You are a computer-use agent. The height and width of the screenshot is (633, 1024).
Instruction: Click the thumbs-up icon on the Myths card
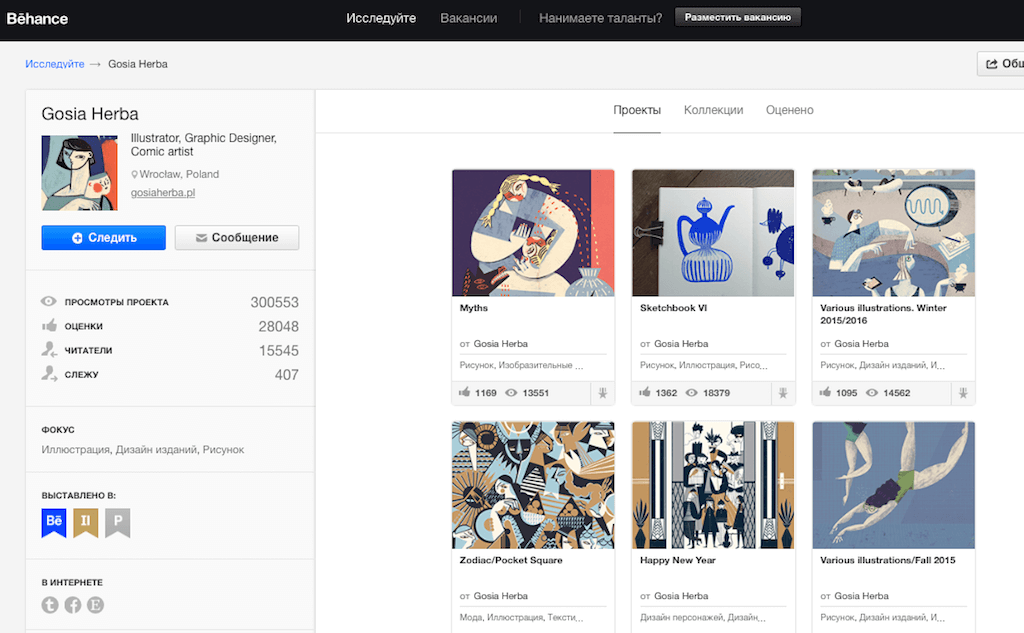pos(464,393)
